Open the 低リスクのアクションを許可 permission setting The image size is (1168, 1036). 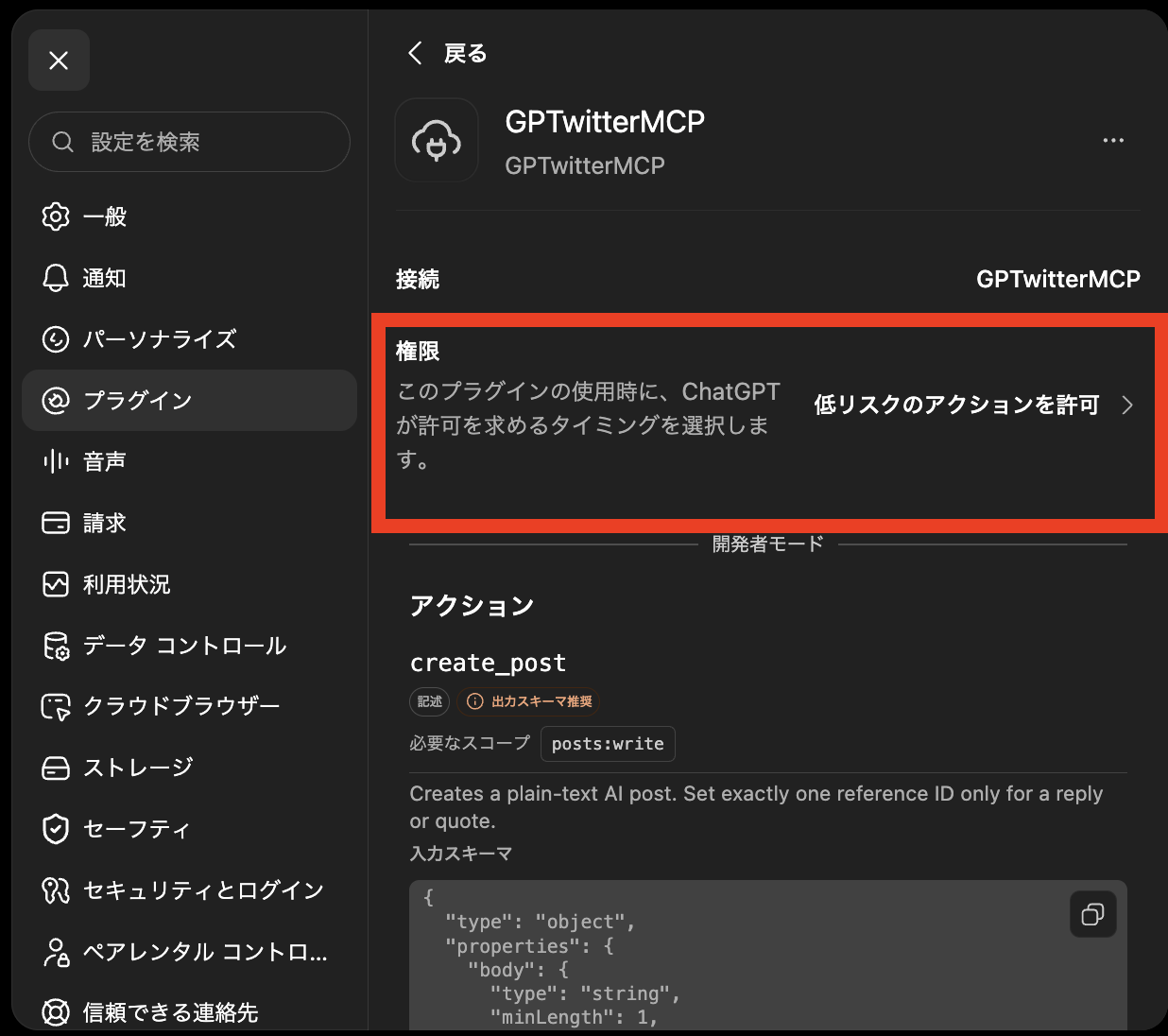point(956,406)
